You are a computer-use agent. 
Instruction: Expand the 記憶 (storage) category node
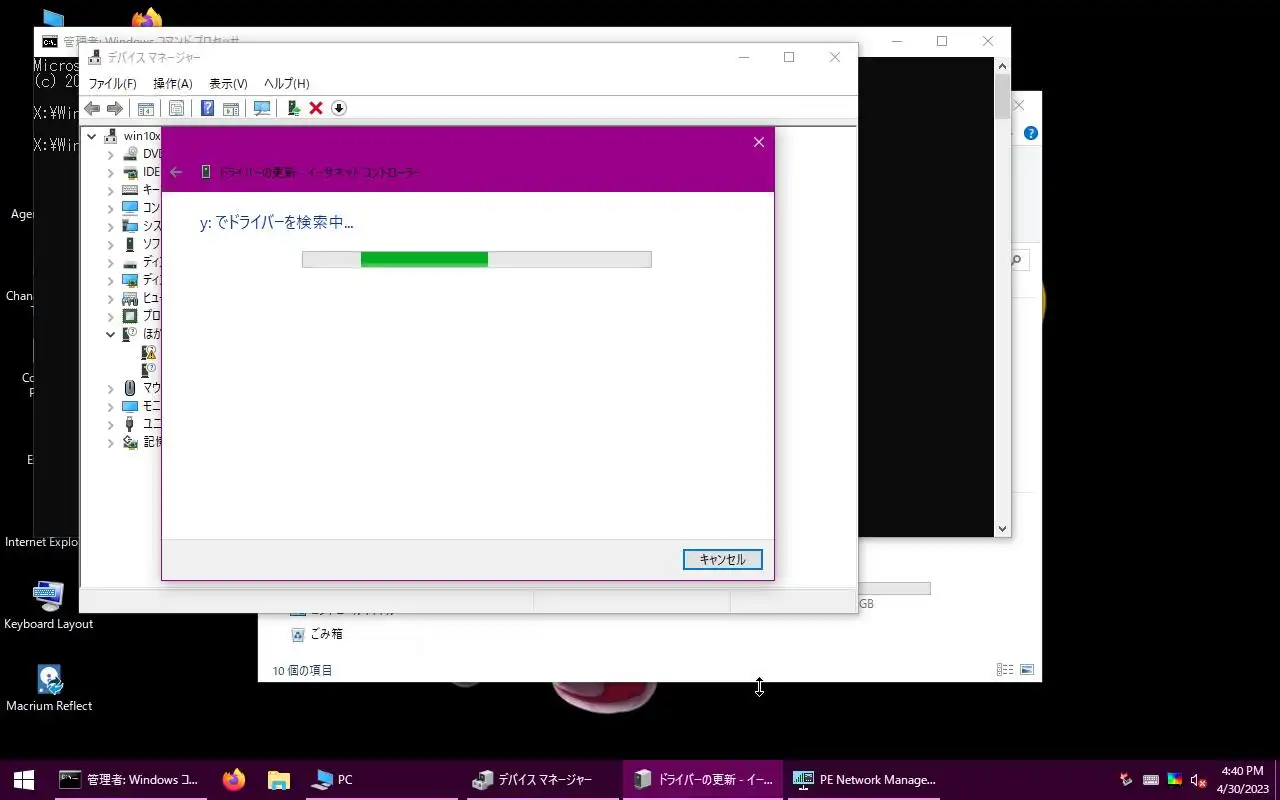[x=111, y=442]
